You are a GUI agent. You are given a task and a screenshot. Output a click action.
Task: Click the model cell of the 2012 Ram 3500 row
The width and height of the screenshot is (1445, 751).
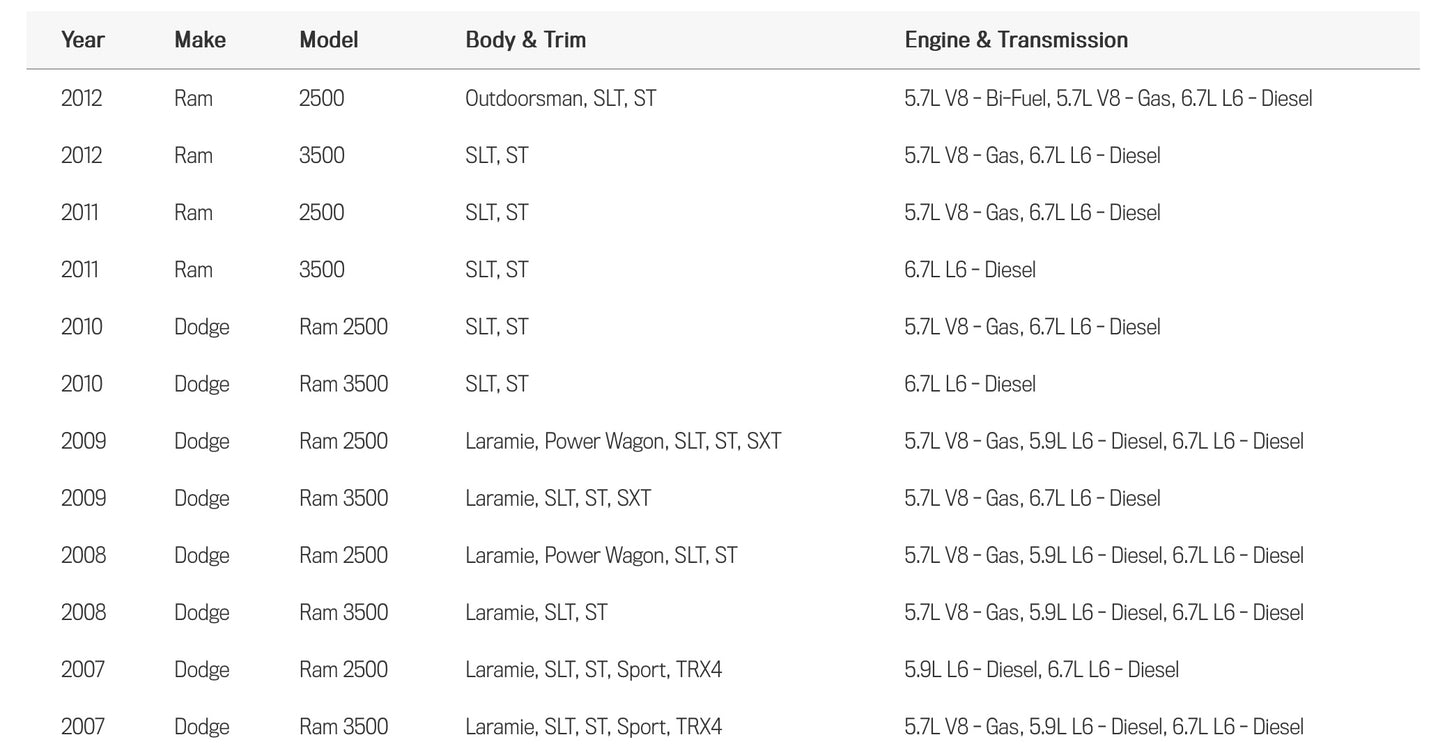pos(322,155)
